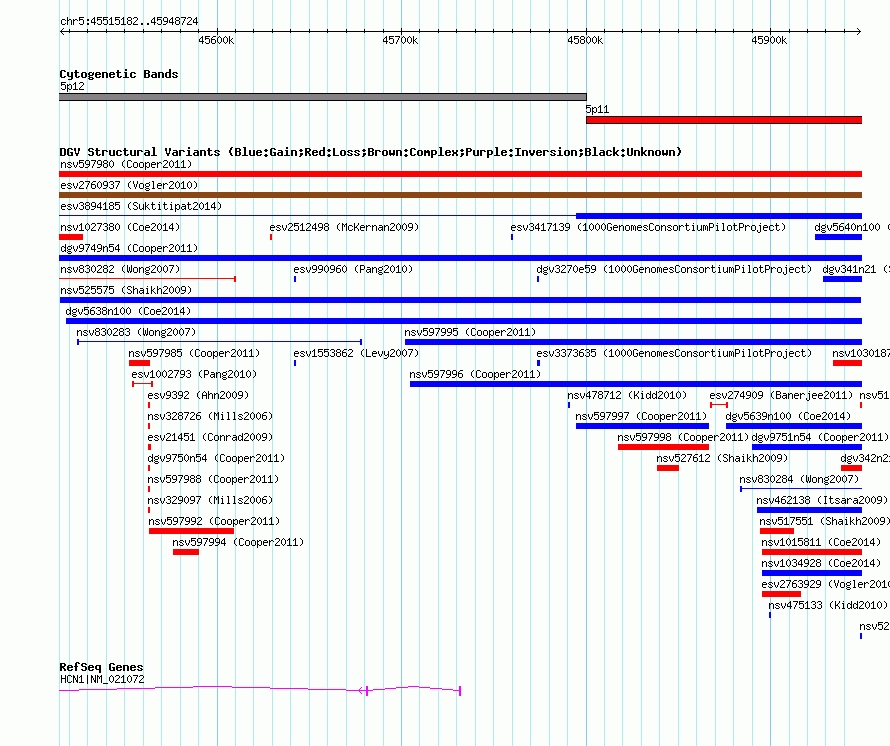Open the esv3894185 (Suktitipat2014) variant label
This screenshot has height=746, width=890.
tap(141, 207)
